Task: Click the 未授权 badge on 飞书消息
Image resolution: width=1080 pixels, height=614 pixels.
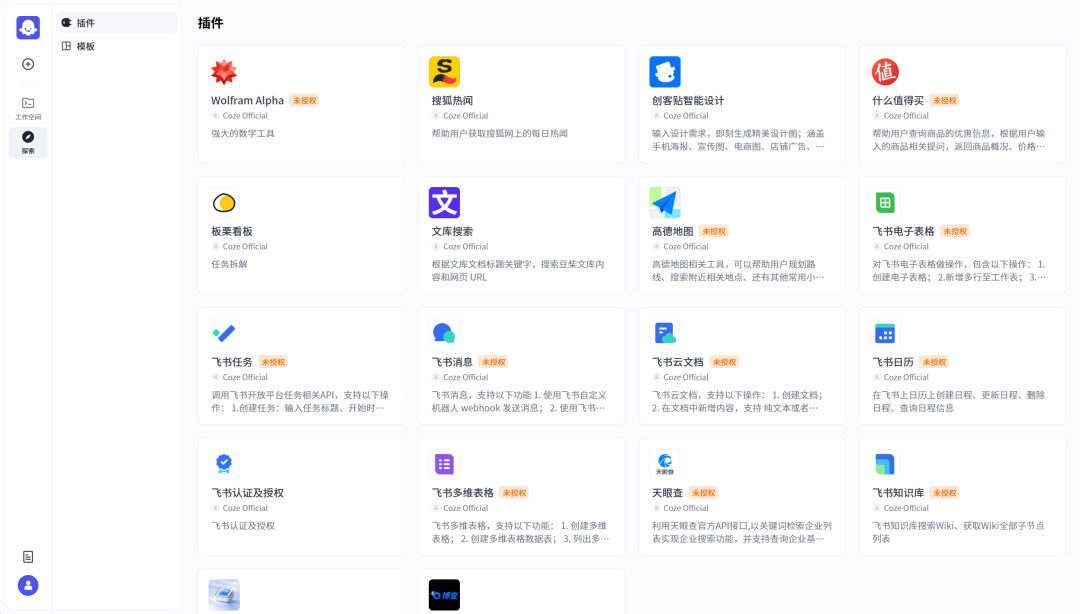Action: pos(493,362)
